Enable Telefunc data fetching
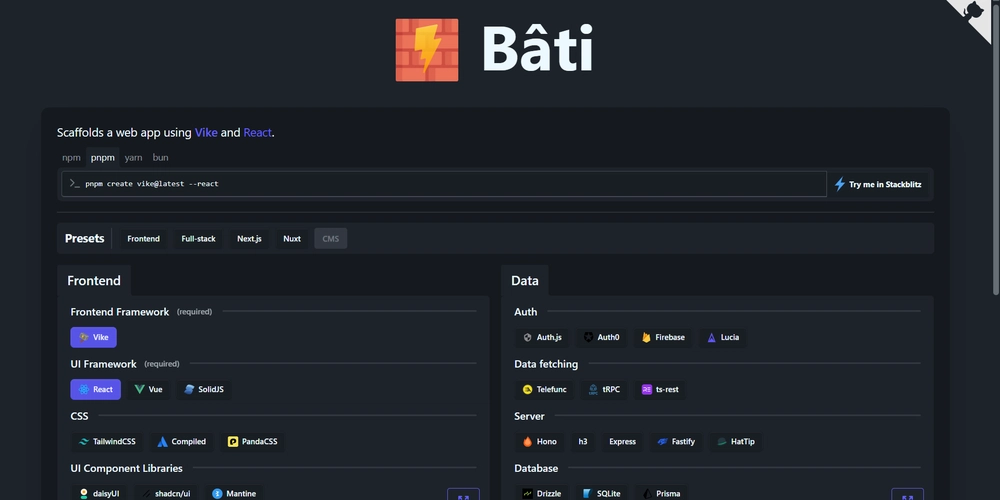The width and height of the screenshot is (1000, 500). (545, 390)
